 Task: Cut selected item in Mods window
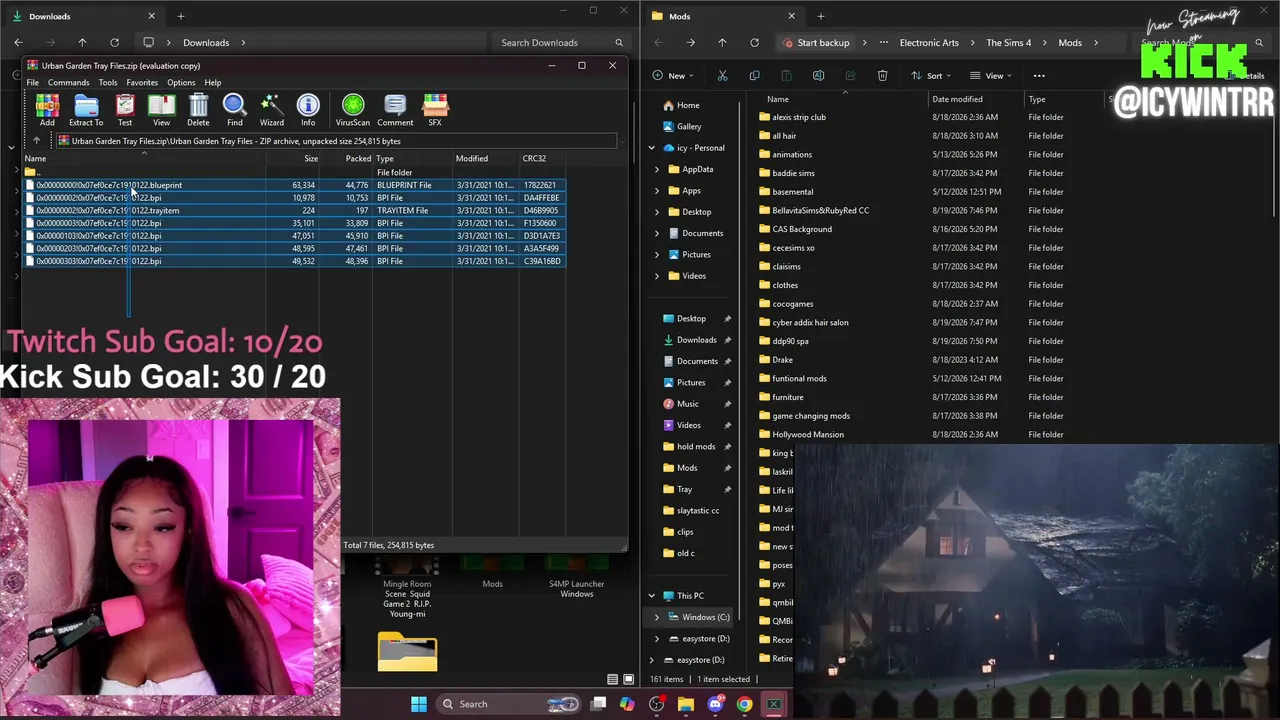(722, 76)
